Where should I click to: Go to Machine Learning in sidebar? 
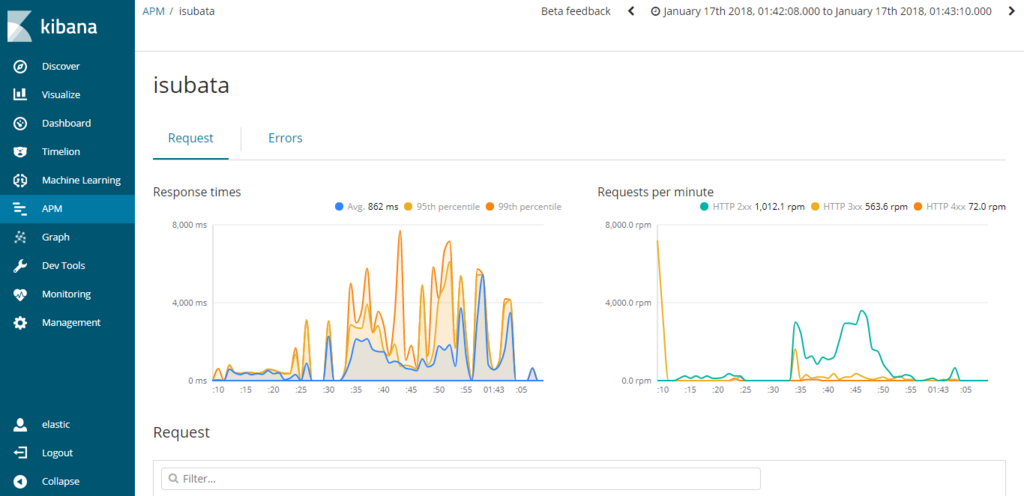81,180
